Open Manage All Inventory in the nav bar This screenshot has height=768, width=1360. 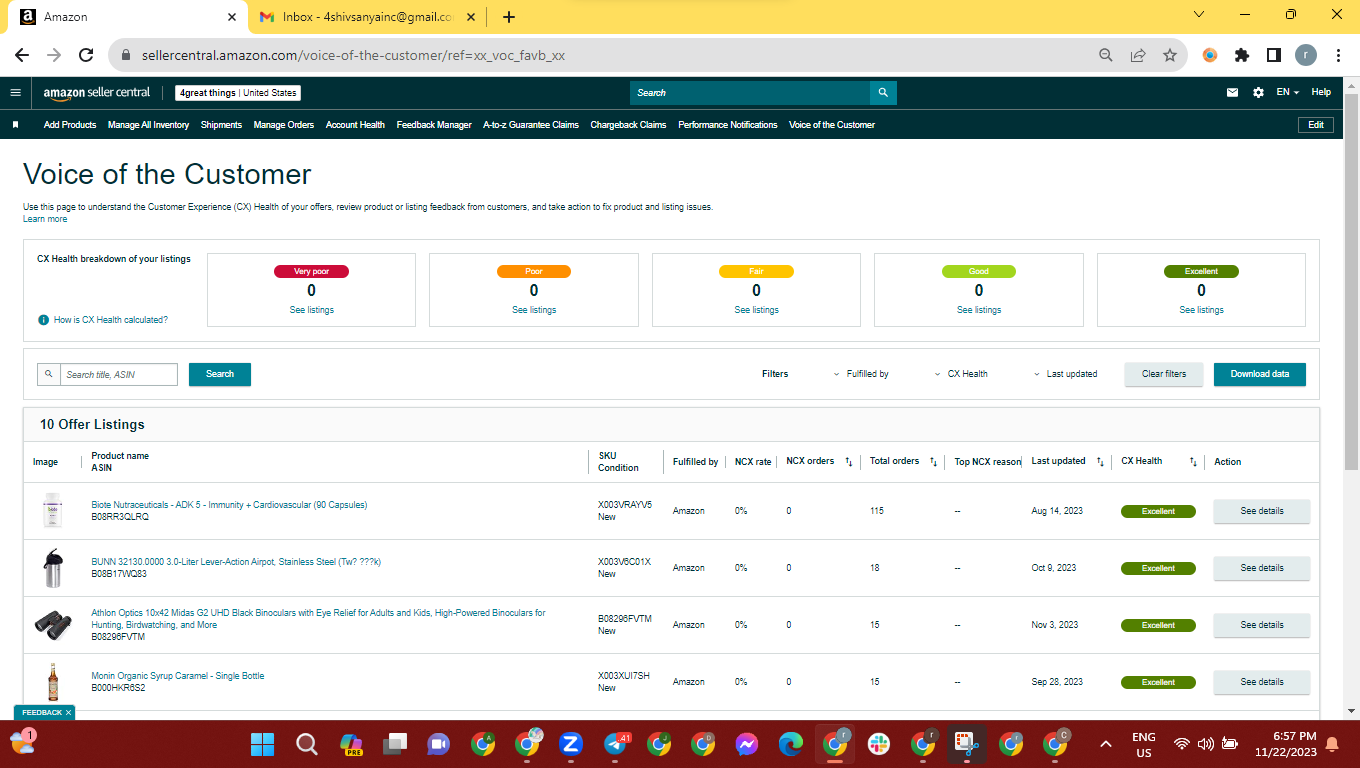148,125
